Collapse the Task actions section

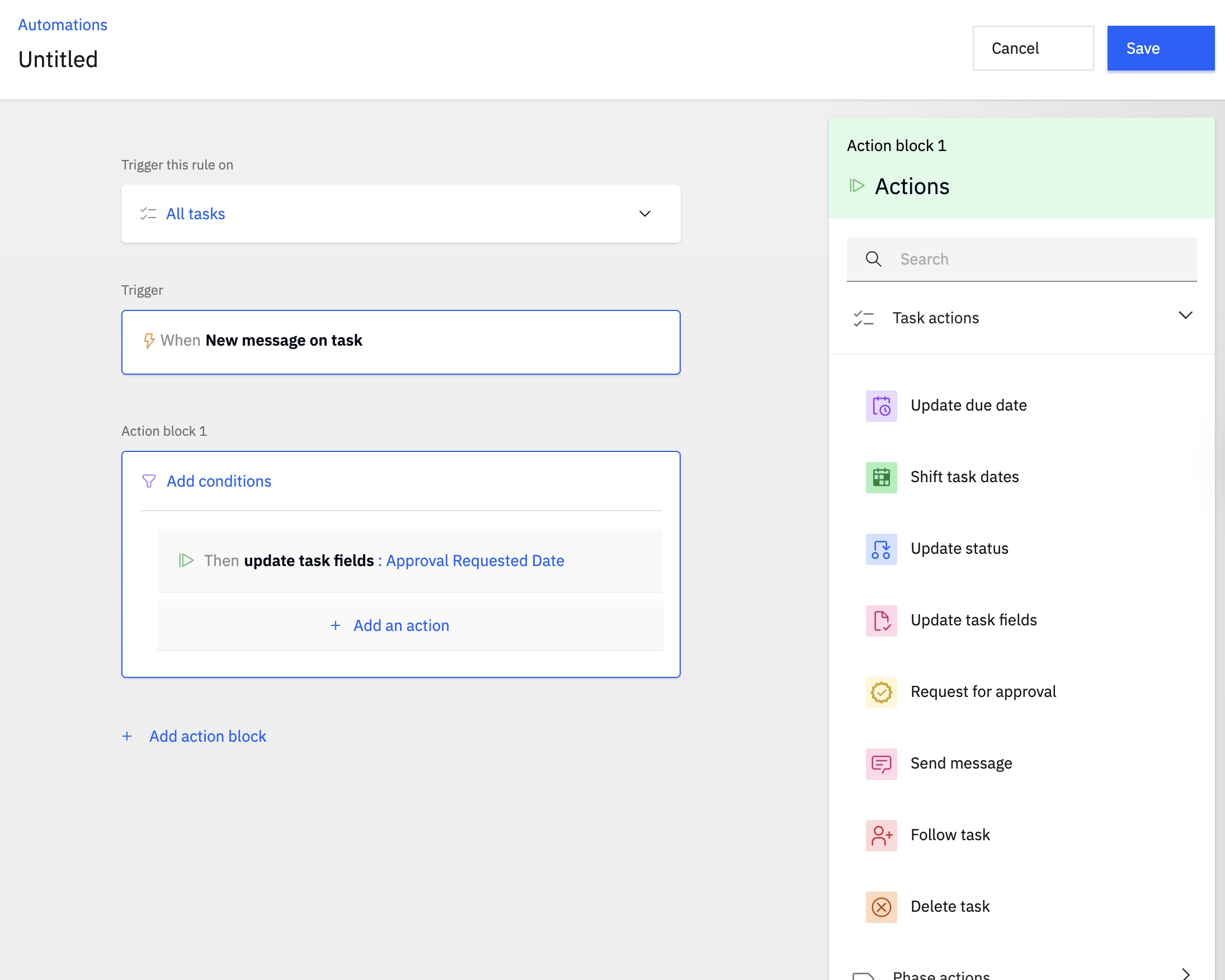[x=1185, y=316]
